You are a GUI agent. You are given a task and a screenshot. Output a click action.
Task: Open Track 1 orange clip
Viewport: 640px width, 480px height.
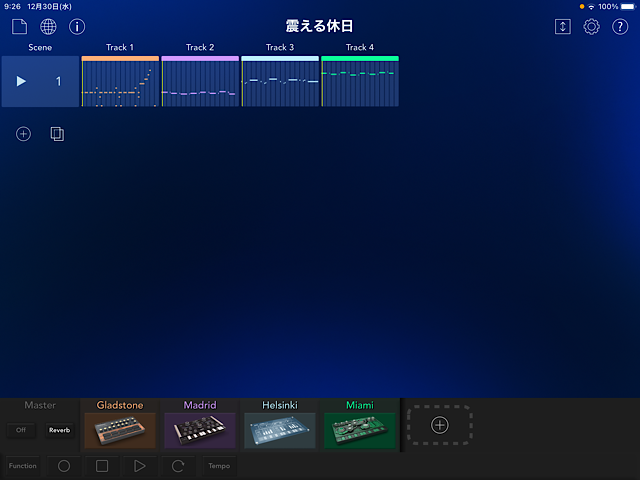click(x=120, y=81)
